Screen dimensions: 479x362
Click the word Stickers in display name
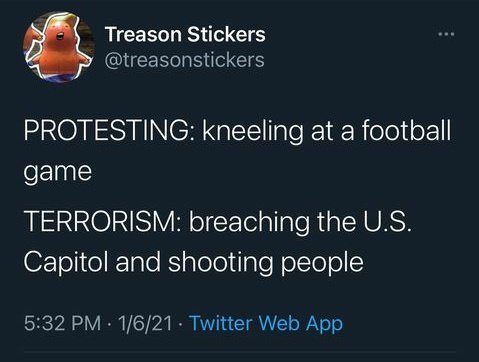226,34
